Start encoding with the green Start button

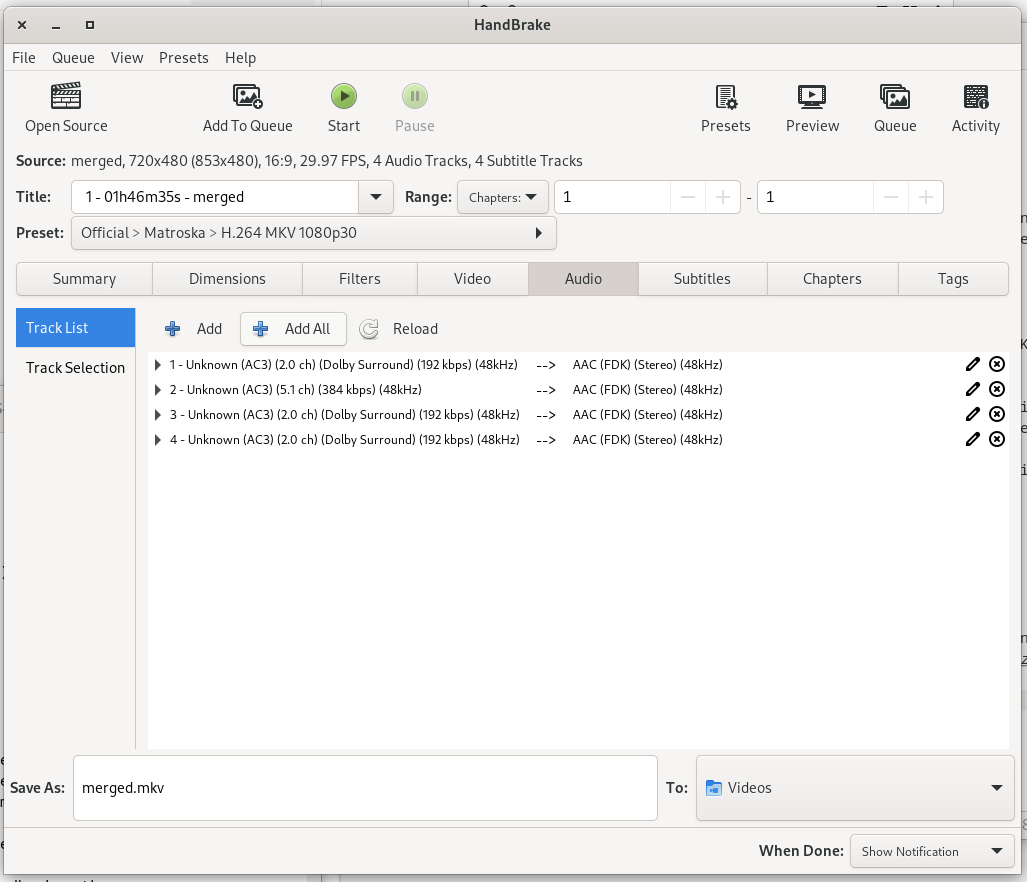click(343, 97)
